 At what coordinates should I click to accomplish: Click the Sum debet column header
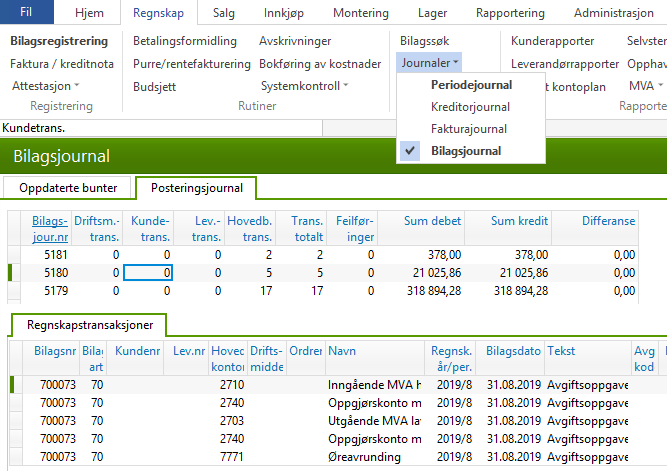click(421, 228)
